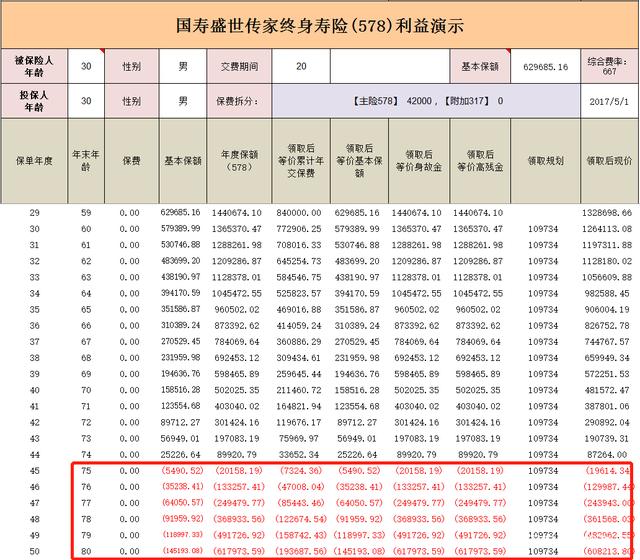Select the cell with value 1328698.66

click(607, 213)
